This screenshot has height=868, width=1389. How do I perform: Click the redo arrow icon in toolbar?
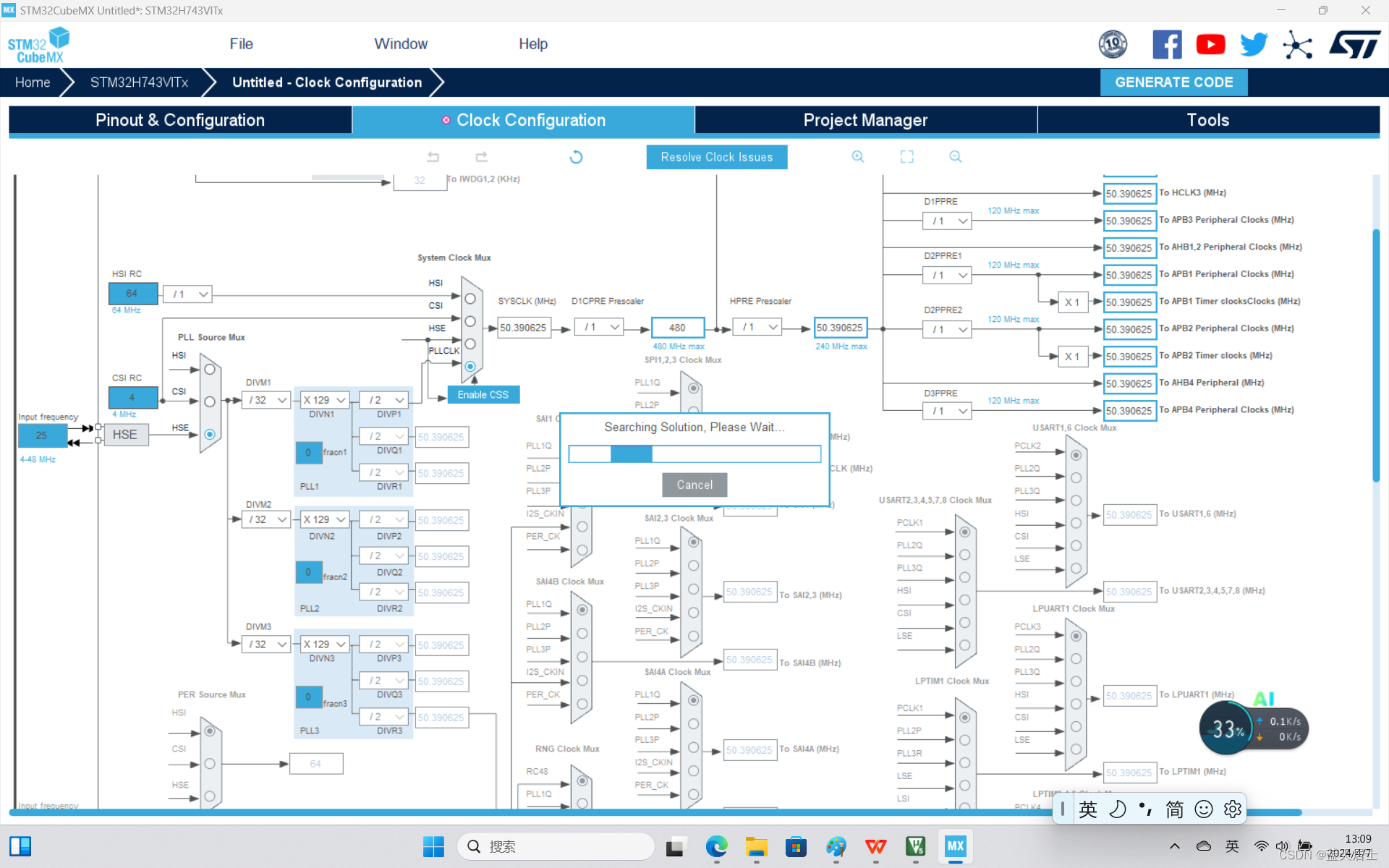[x=482, y=157]
